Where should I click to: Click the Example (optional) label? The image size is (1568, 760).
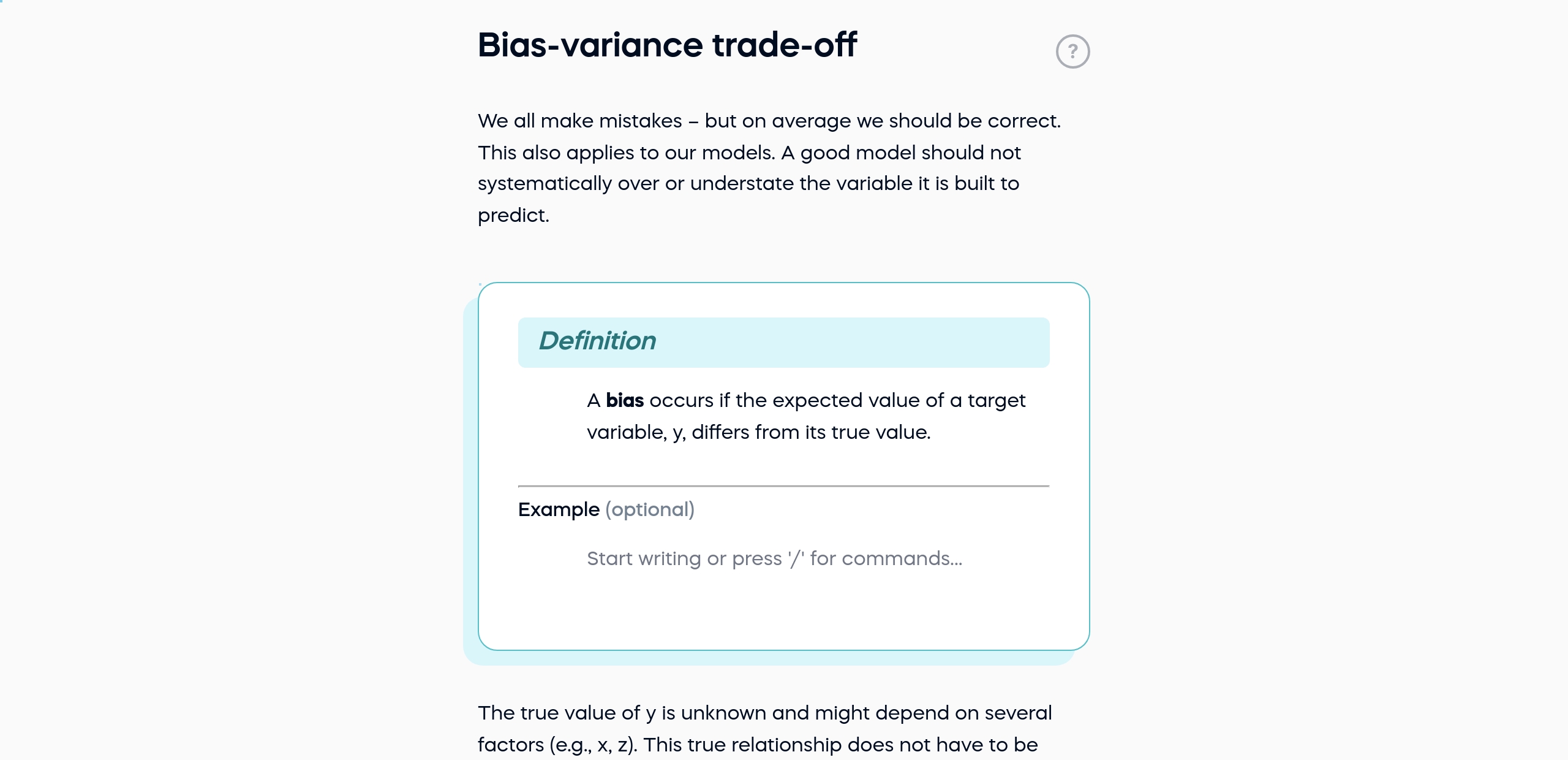pos(606,509)
